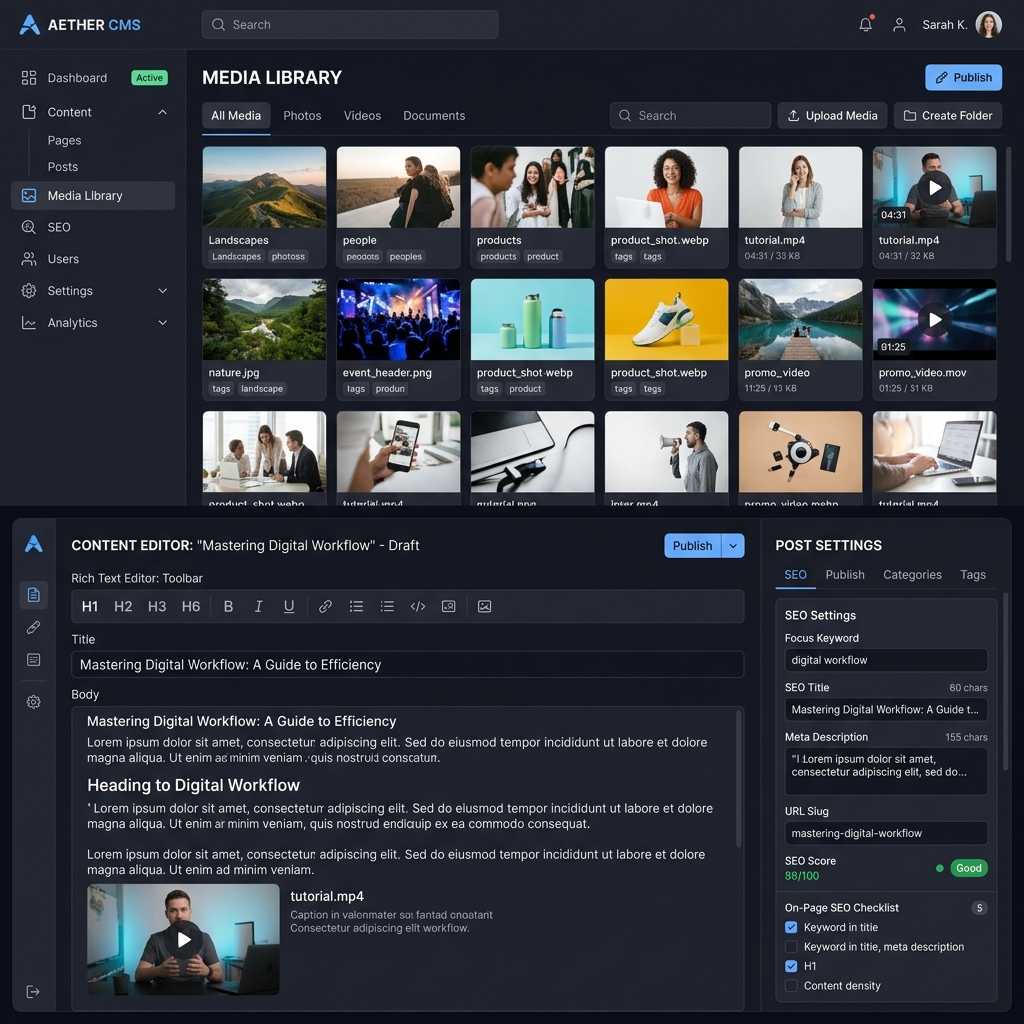Toggle italic formatting in editor toolbar
Screen dimensions: 1024x1024
point(259,607)
